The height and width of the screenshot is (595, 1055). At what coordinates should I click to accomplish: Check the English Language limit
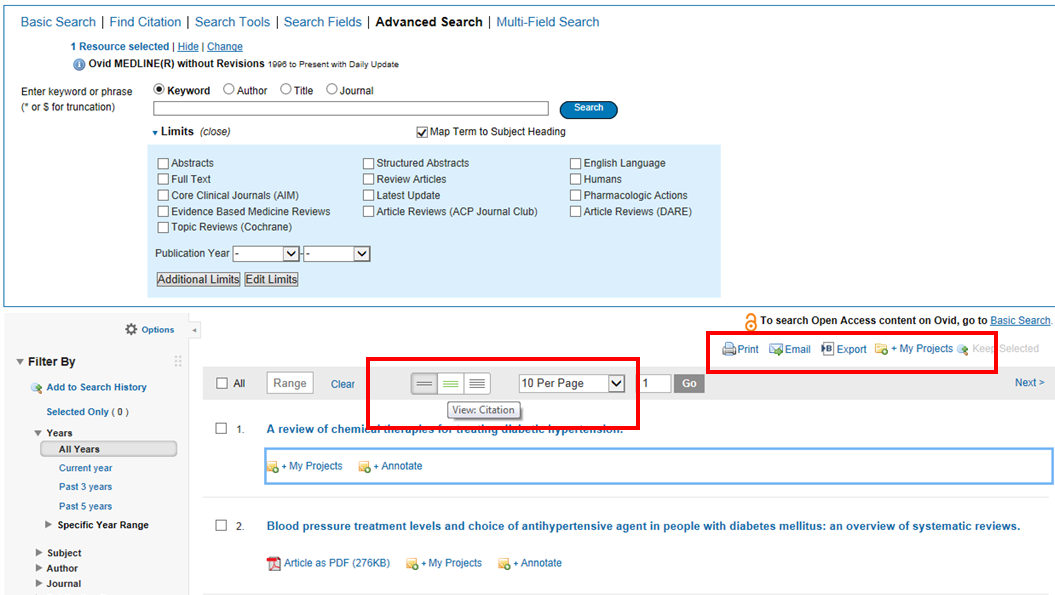[x=576, y=163]
